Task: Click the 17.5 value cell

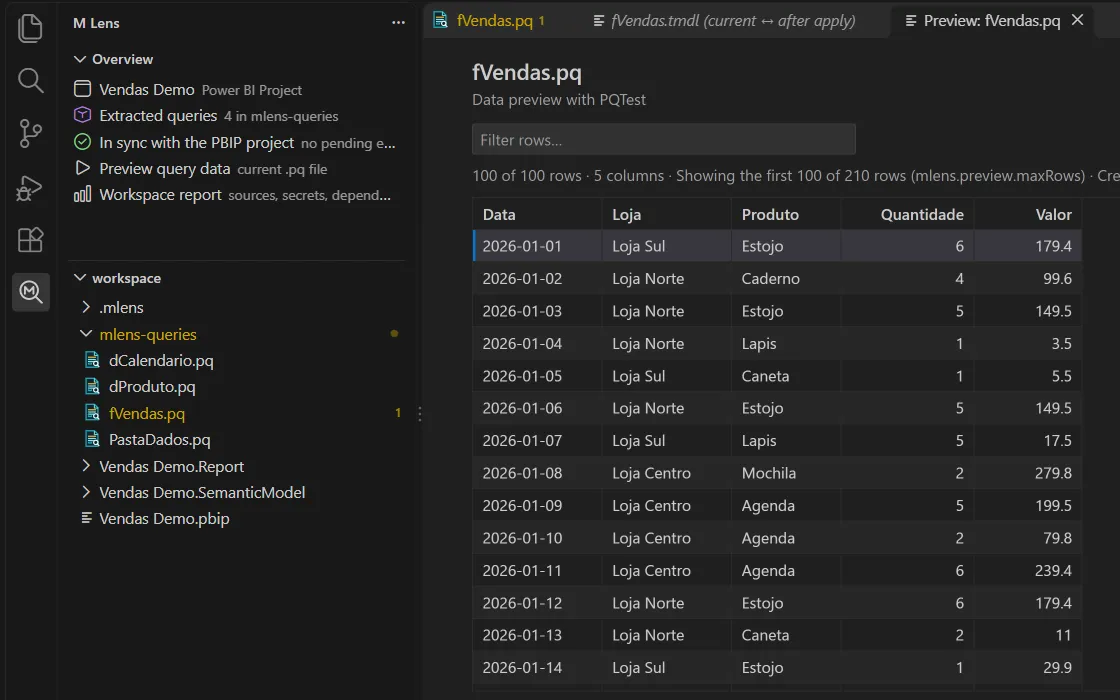Action: pyautogui.click(x=1028, y=441)
